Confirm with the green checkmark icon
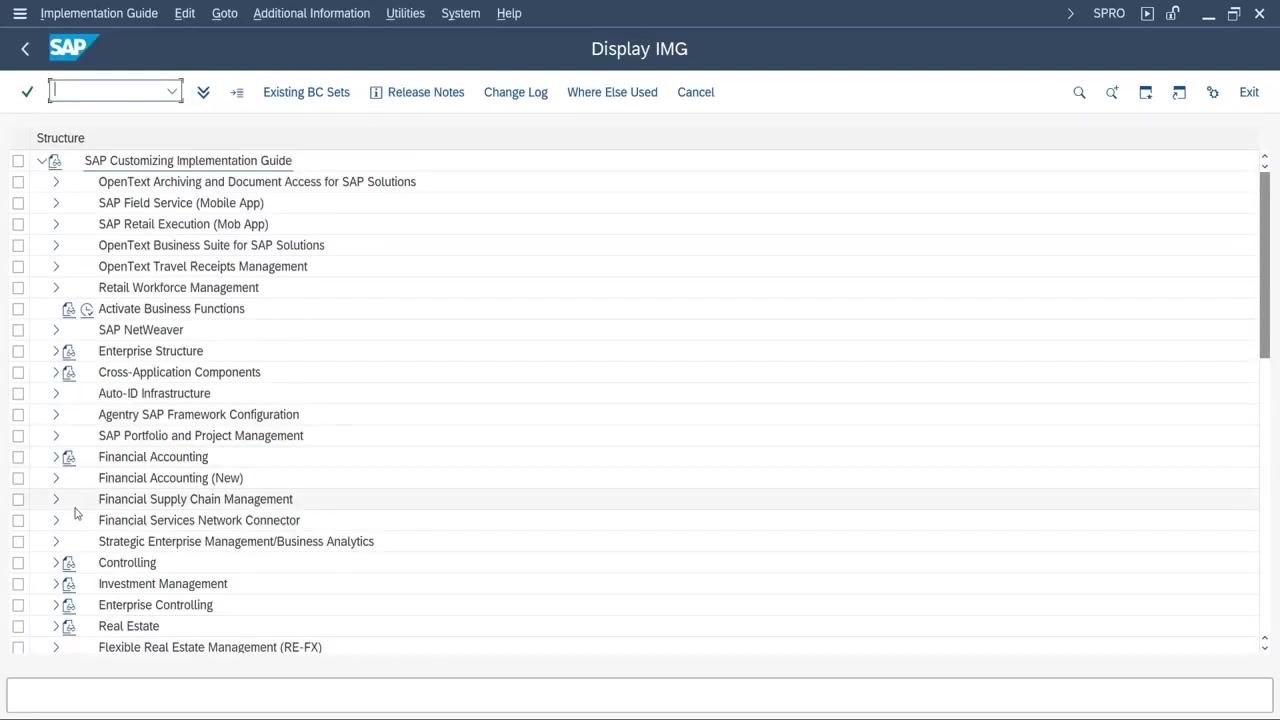The height and width of the screenshot is (720, 1280). pos(27,92)
